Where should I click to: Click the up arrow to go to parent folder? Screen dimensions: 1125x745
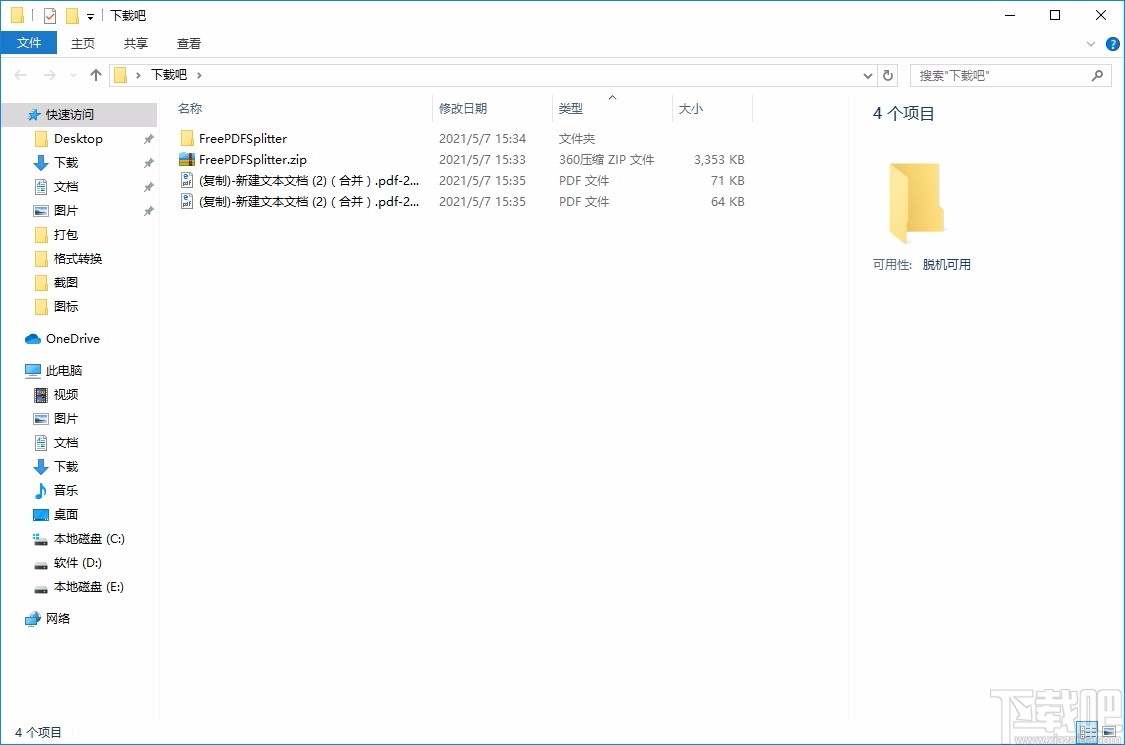tap(95, 74)
